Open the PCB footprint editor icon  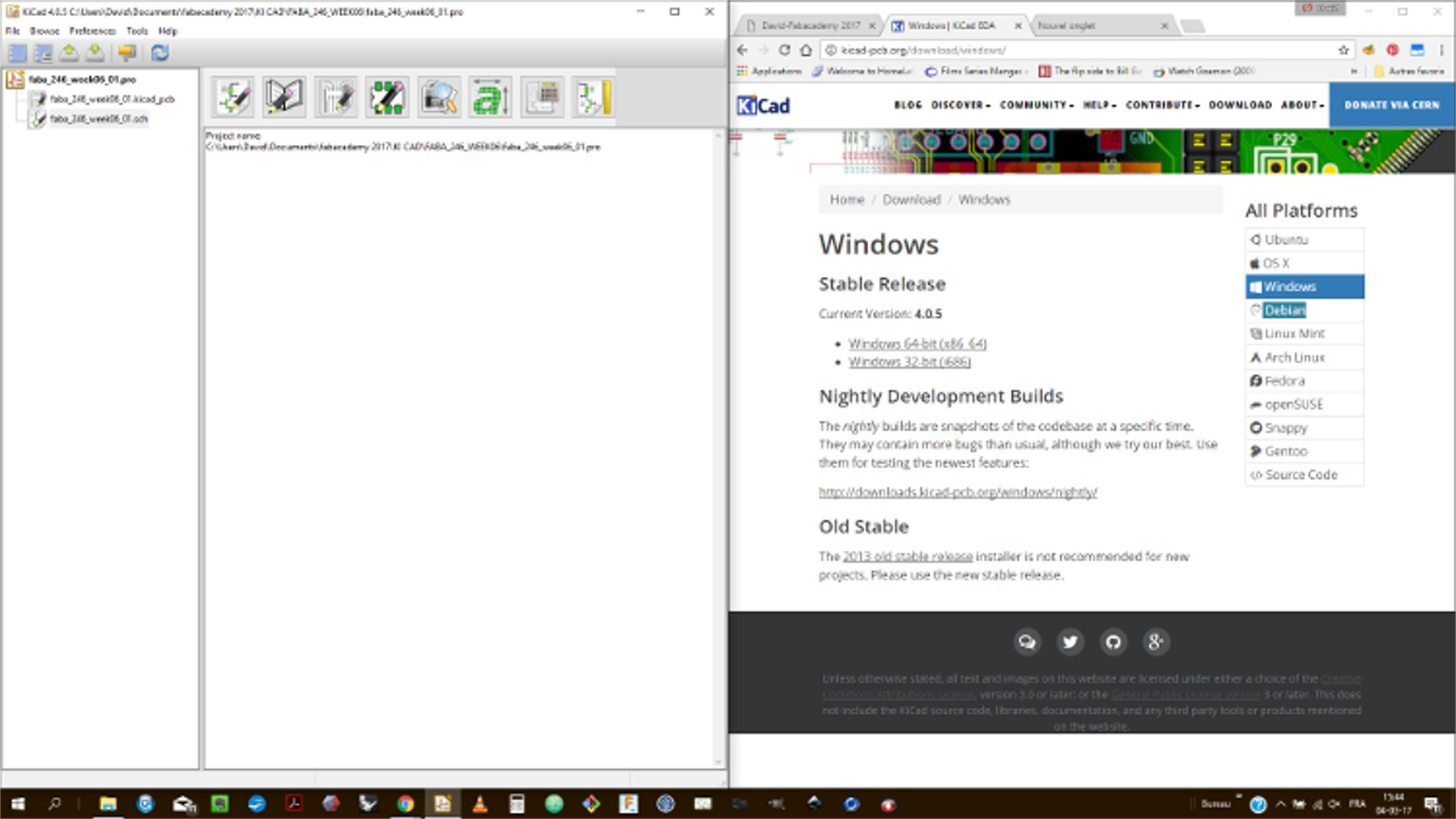(x=387, y=97)
